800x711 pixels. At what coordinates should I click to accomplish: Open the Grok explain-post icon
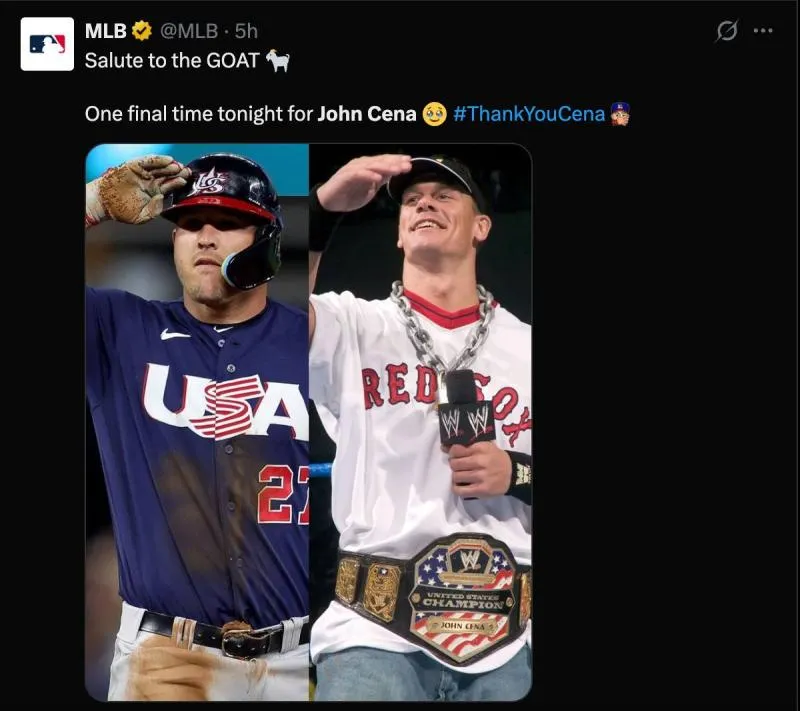point(727,31)
